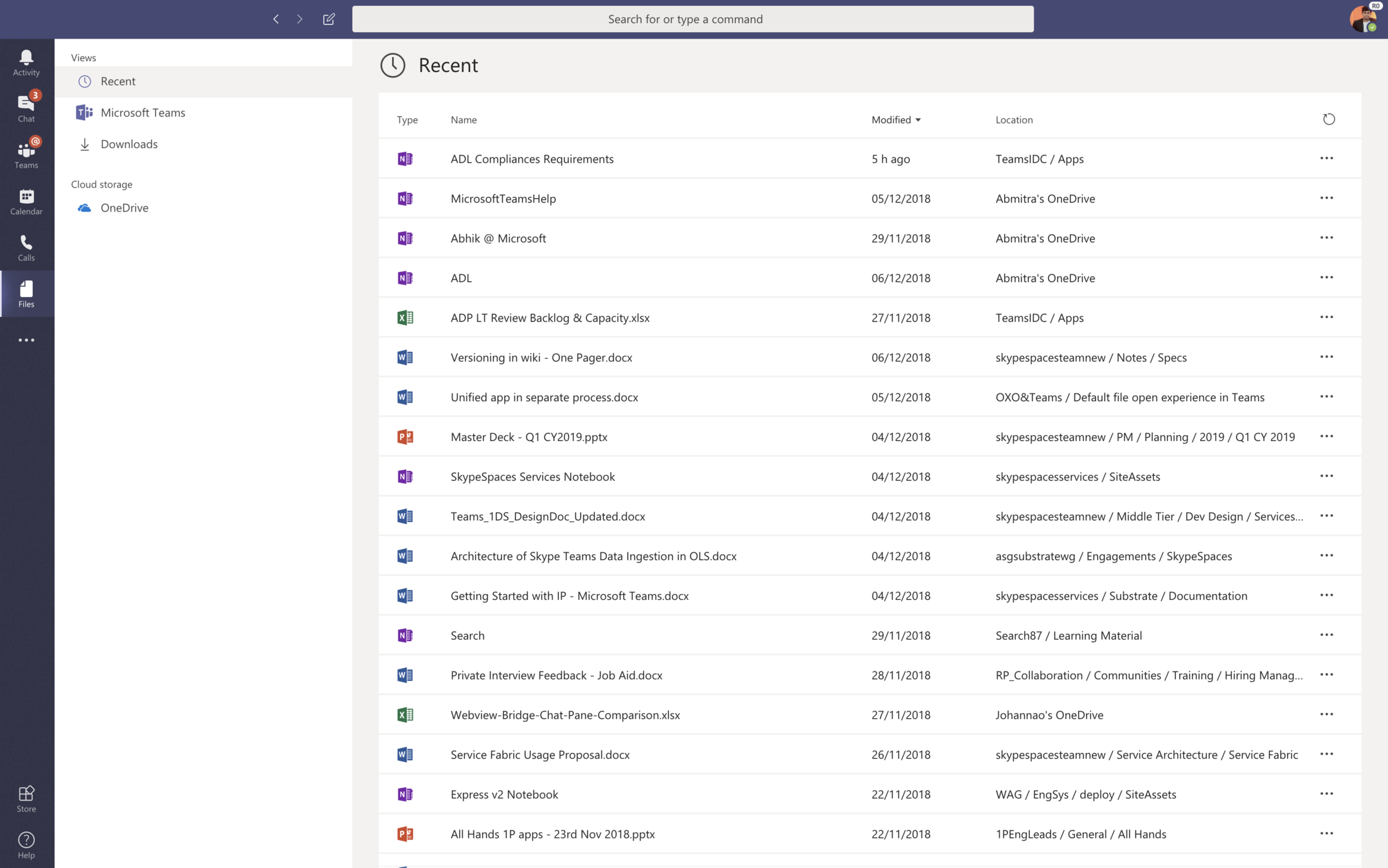This screenshot has width=1388, height=868.
Task: Select the Microsoft Teams files view
Action: tap(143, 113)
